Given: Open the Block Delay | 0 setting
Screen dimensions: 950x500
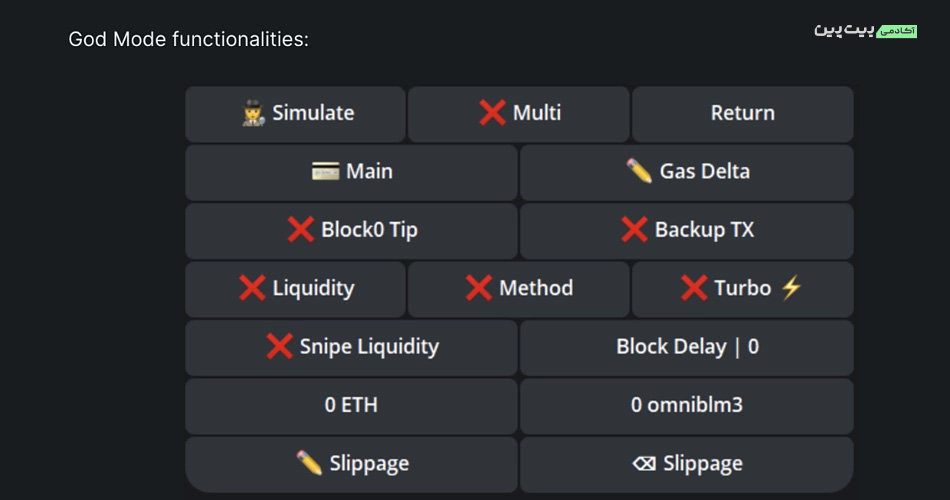Looking at the screenshot, I should [687, 348].
